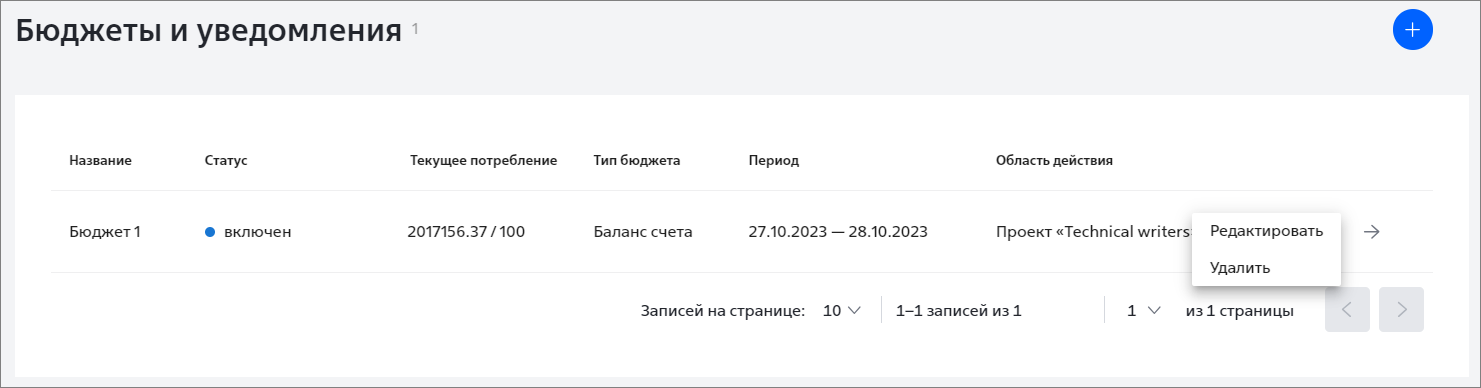Click the Баланс счета budget type cell

click(x=643, y=232)
